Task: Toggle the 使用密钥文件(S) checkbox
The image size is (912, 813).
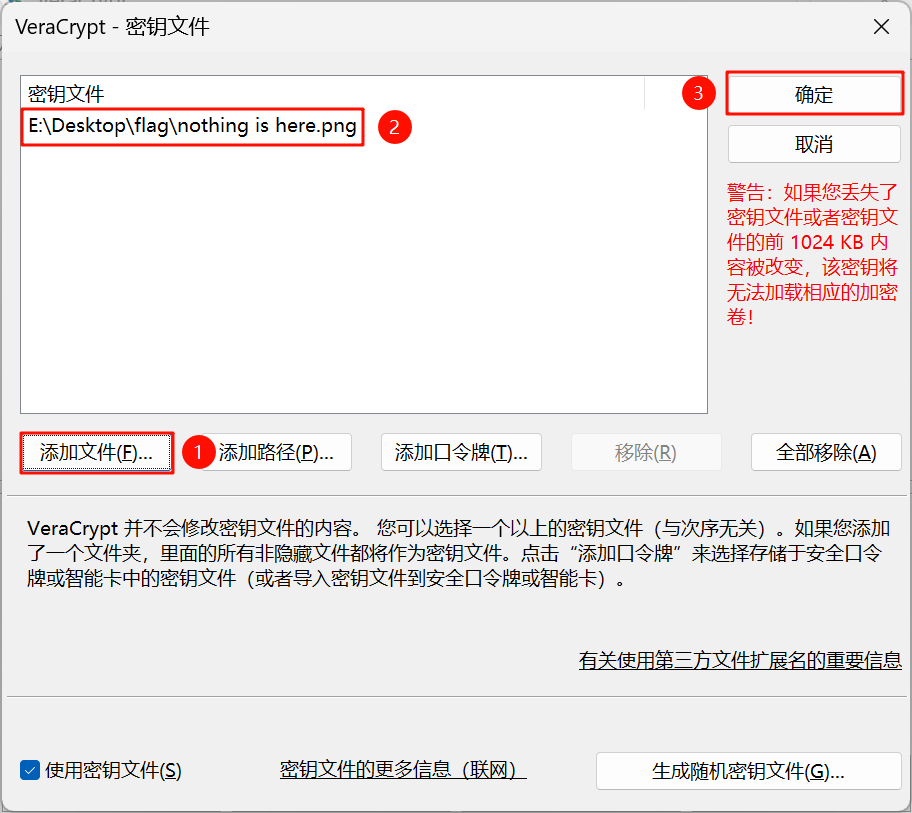Action: click(x=30, y=770)
